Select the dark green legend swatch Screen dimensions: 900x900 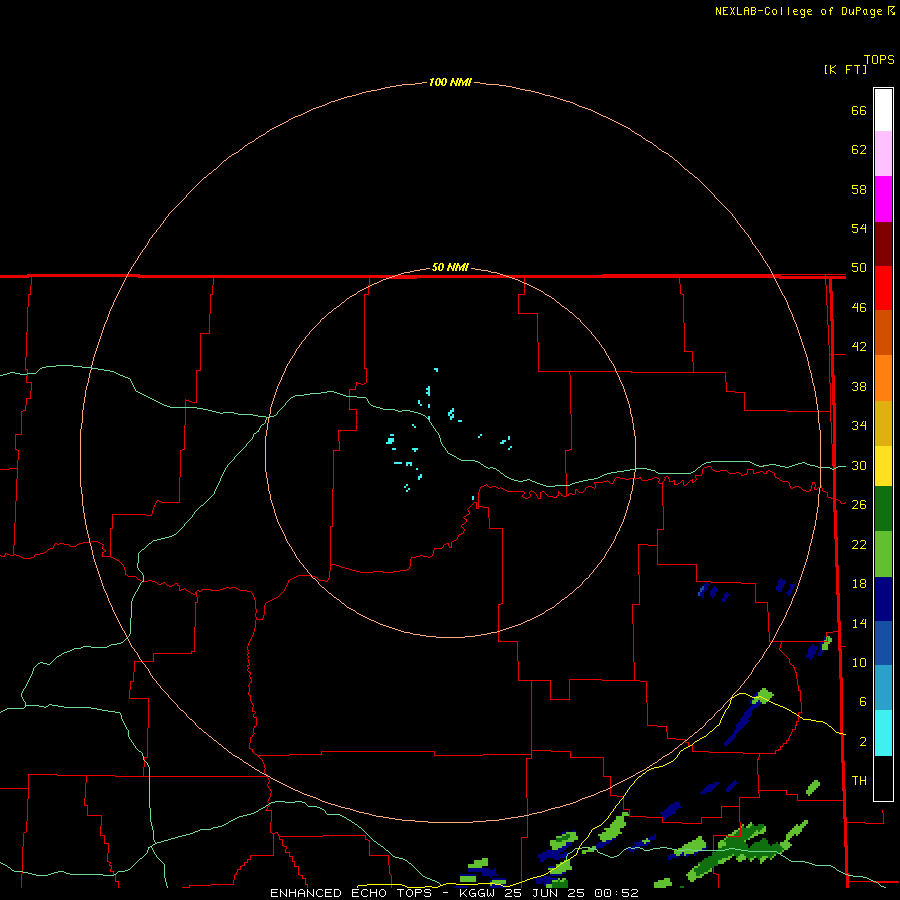[x=883, y=509]
